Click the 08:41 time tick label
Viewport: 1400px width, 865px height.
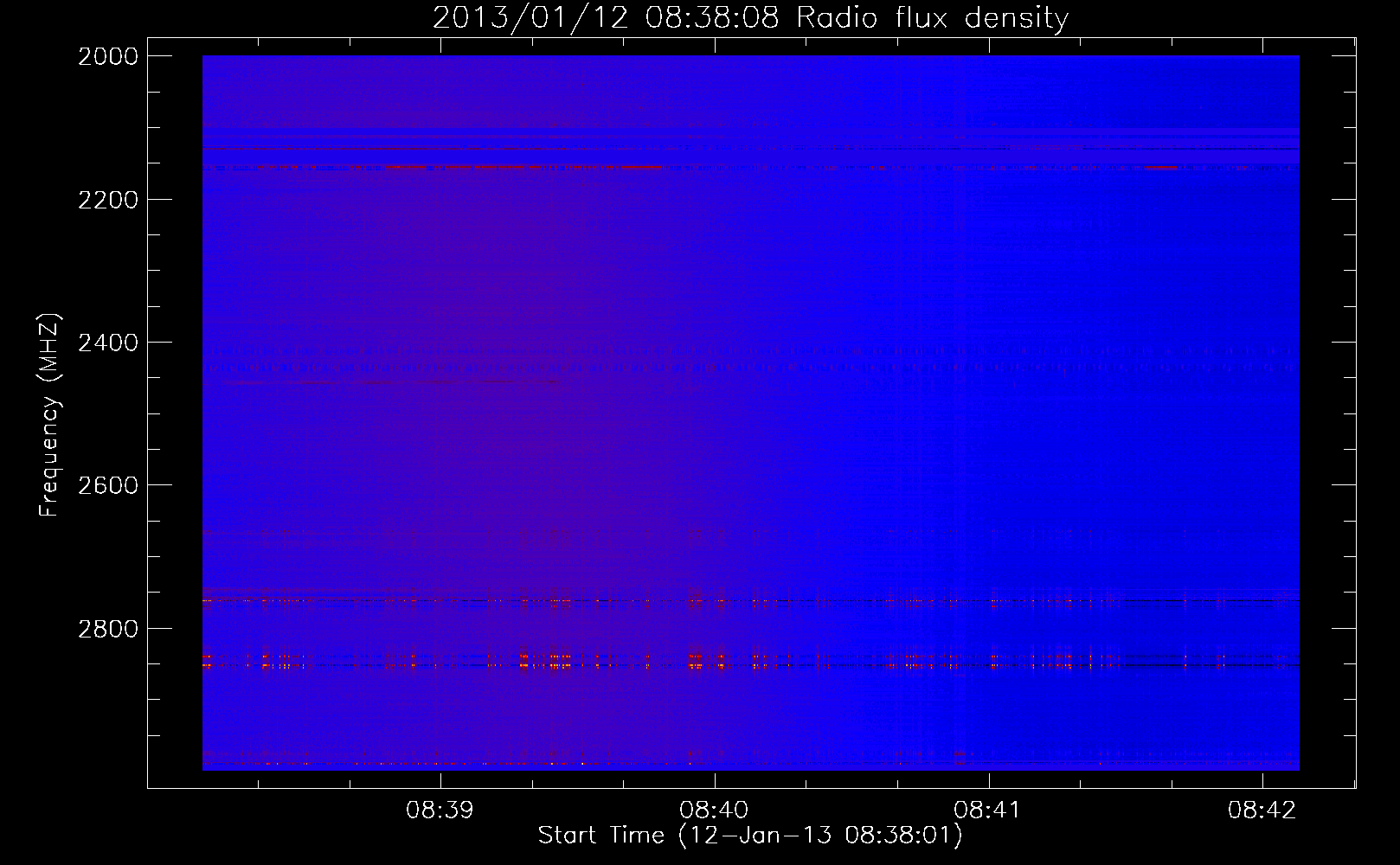click(x=988, y=811)
